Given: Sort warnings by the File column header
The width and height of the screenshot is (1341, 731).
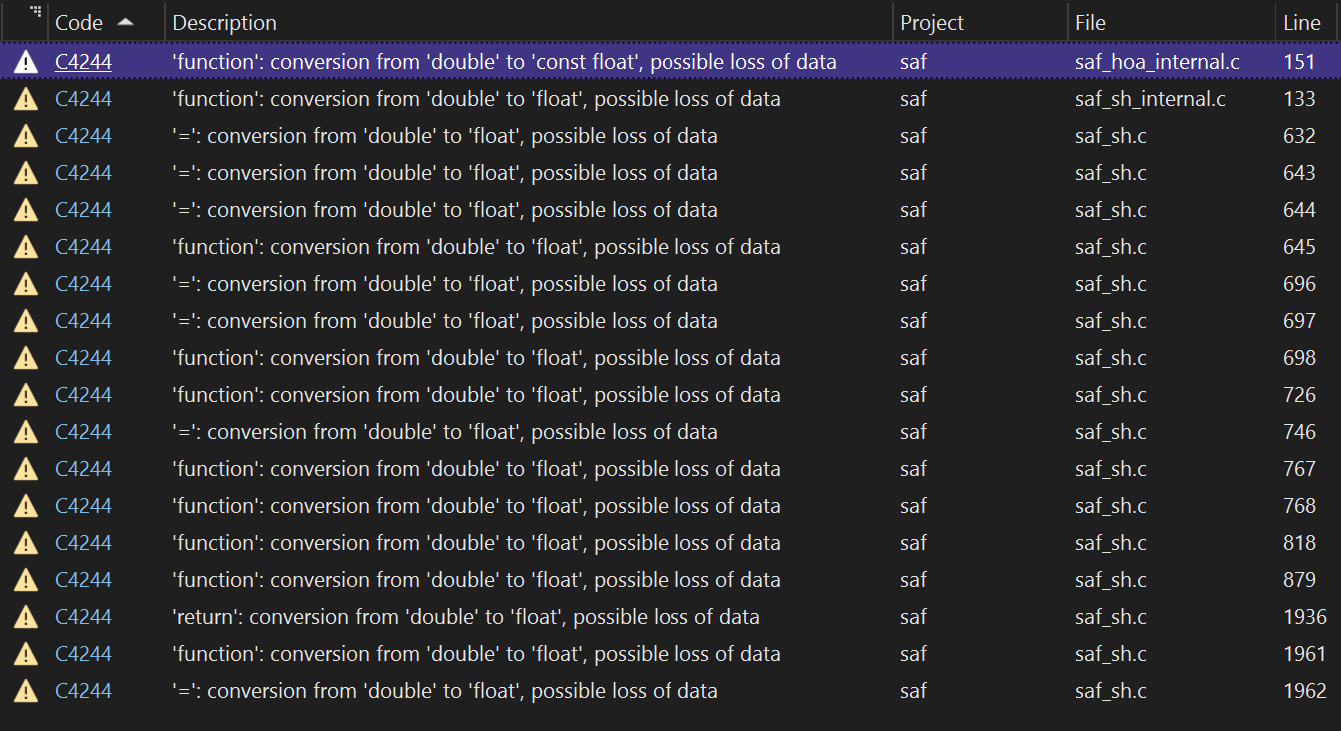Looking at the screenshot, I should (x=1090, y=22).
